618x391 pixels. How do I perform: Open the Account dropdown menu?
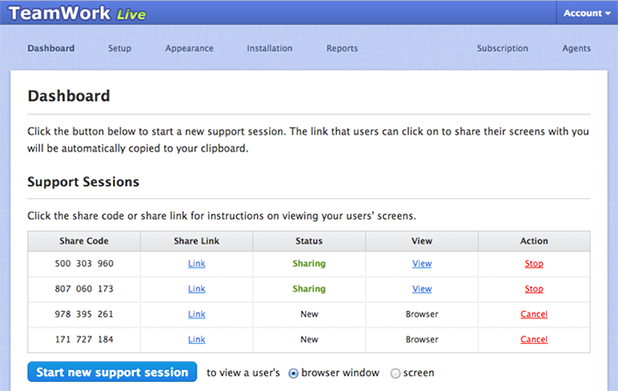pyautogui.click(x=587, y=13)
